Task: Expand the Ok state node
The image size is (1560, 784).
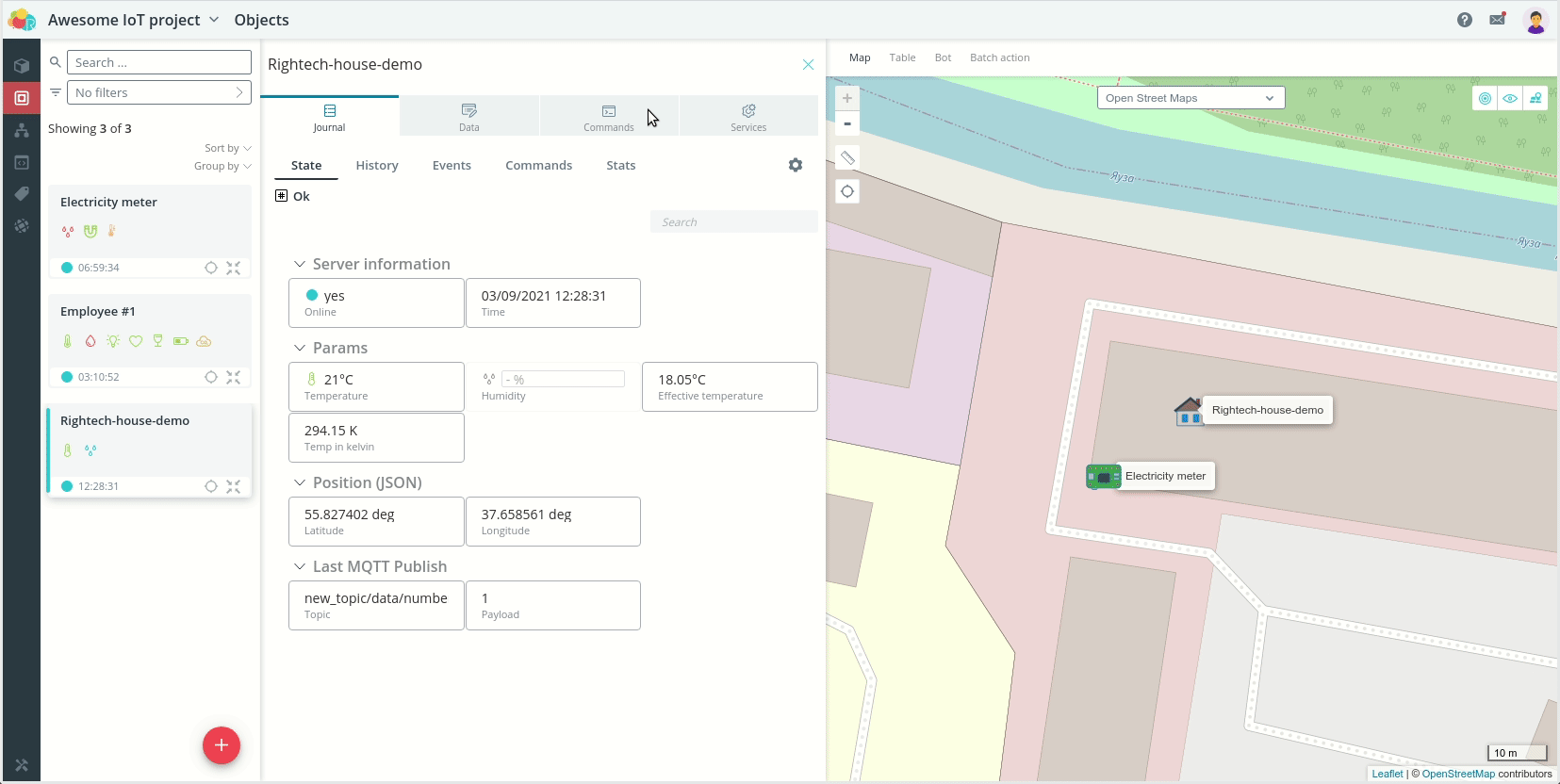Action: (x=281, y=196)
